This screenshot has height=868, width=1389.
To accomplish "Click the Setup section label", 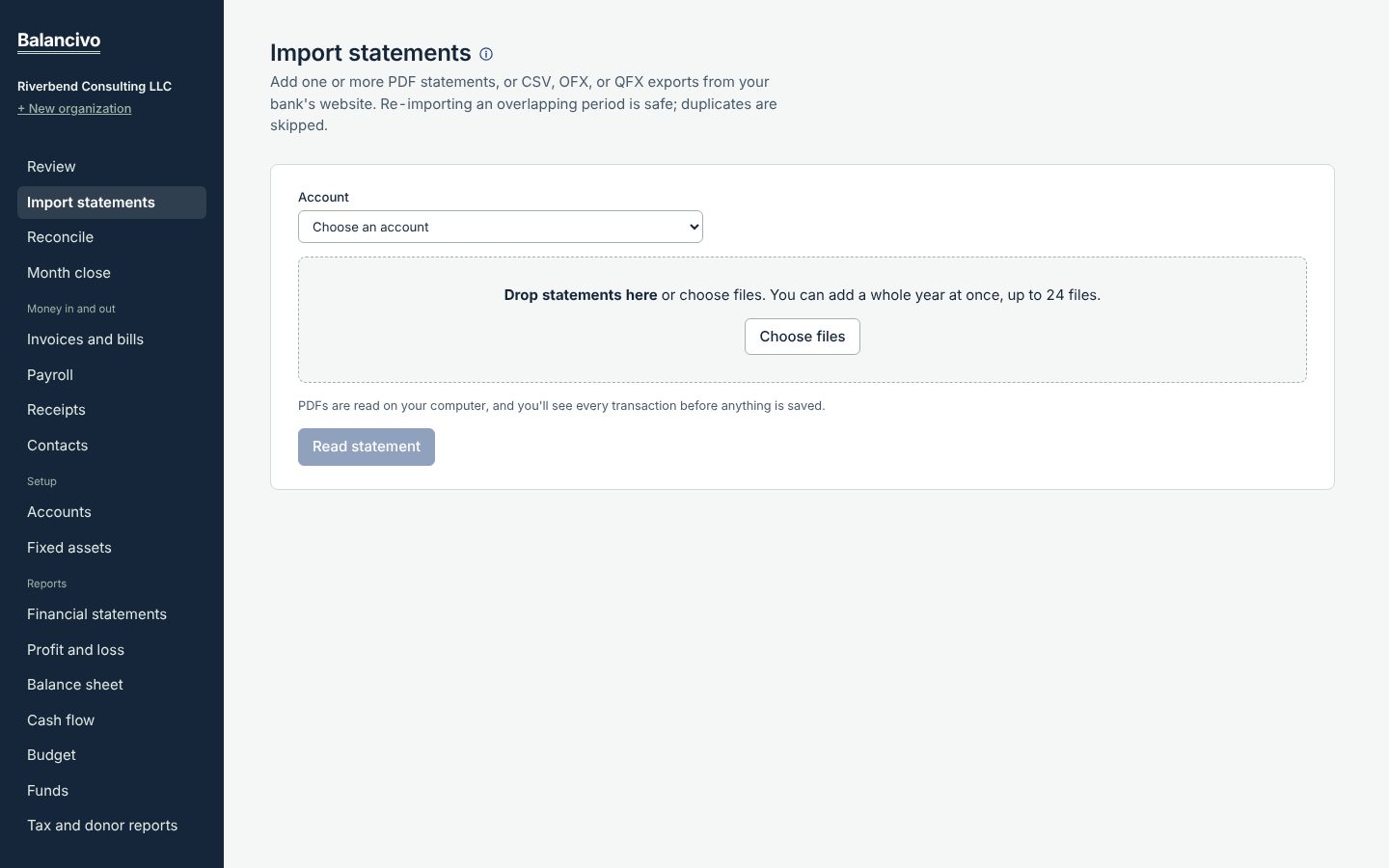I will click(41, 481).
